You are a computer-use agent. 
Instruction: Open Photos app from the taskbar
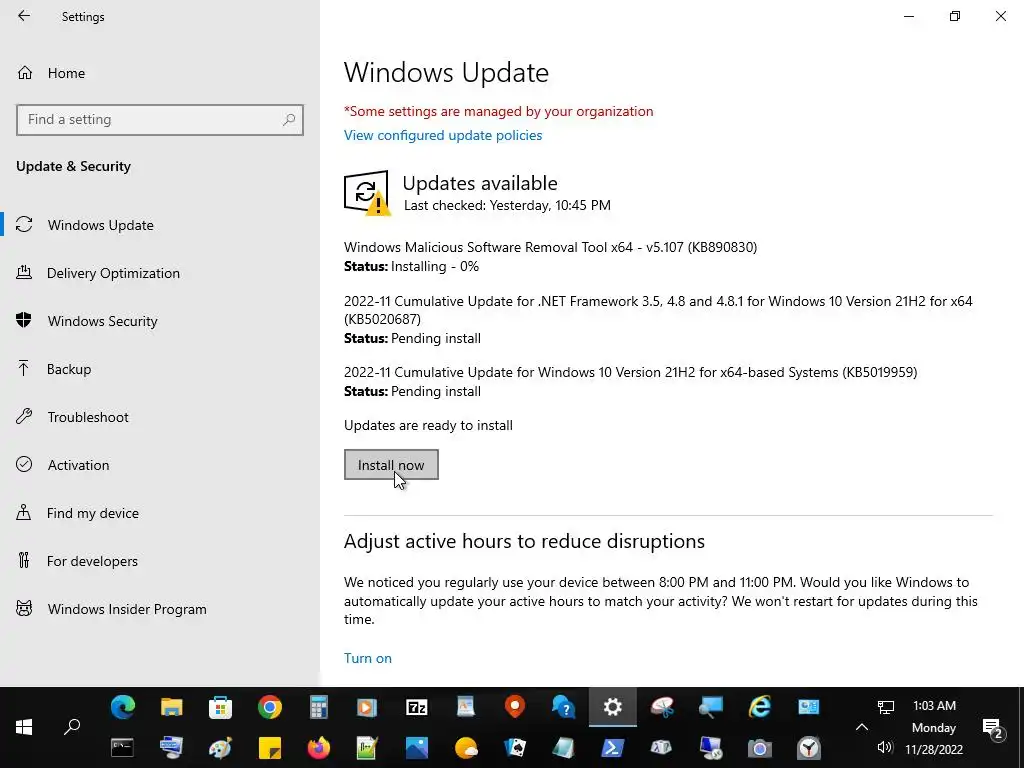point(417,747)
